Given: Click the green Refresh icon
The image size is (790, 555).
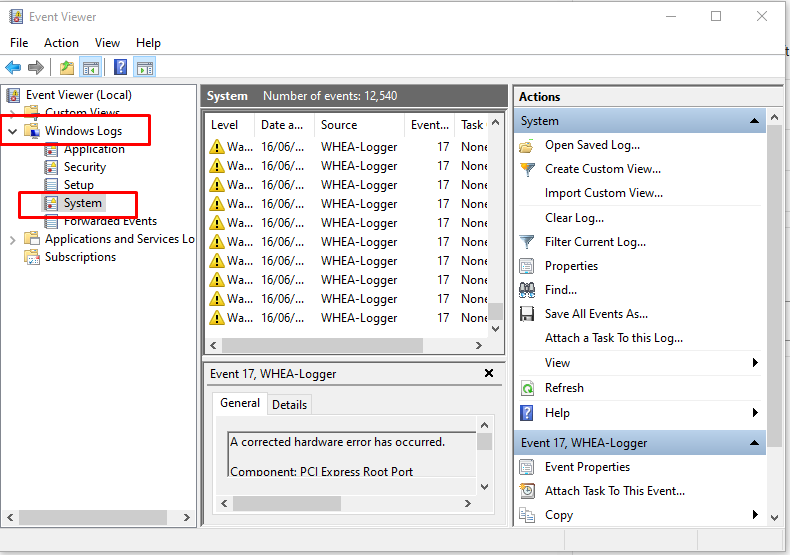Looking at the screenshot, I should (527, 388).
